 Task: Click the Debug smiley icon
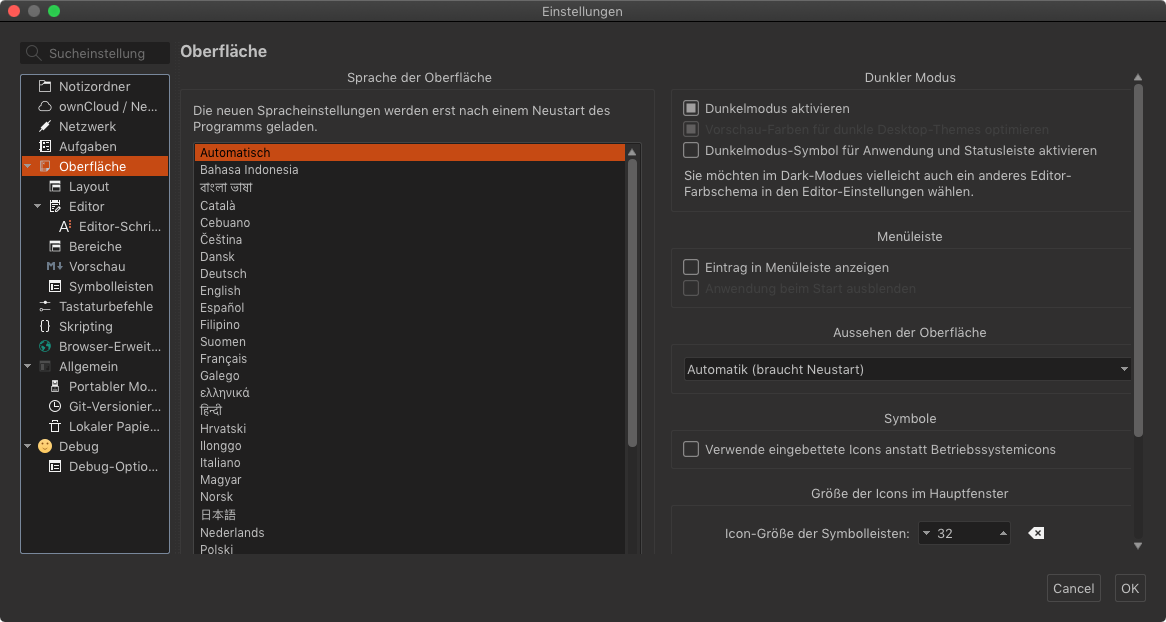pos(45,446)
